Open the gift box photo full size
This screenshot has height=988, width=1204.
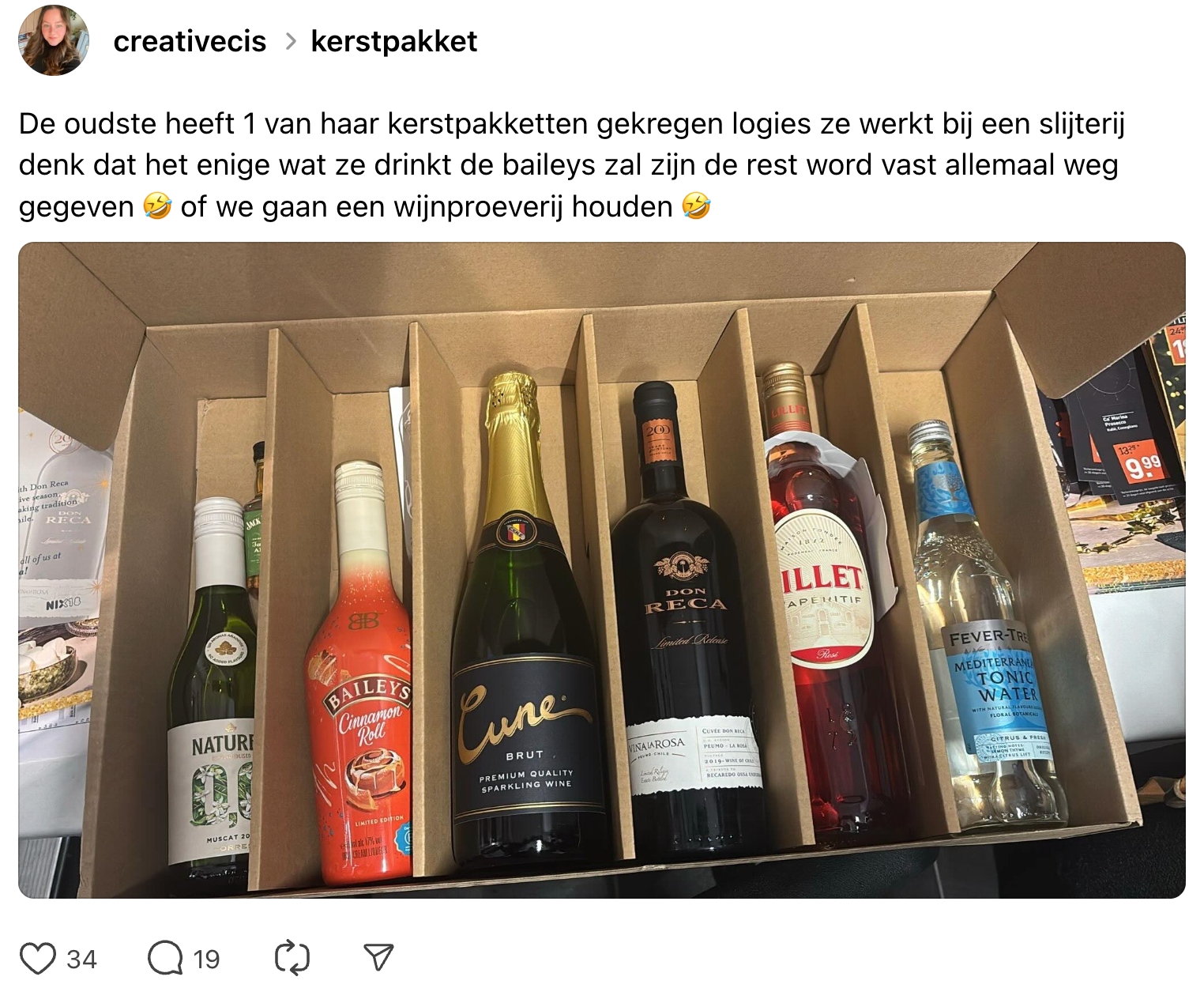point(602,570)
